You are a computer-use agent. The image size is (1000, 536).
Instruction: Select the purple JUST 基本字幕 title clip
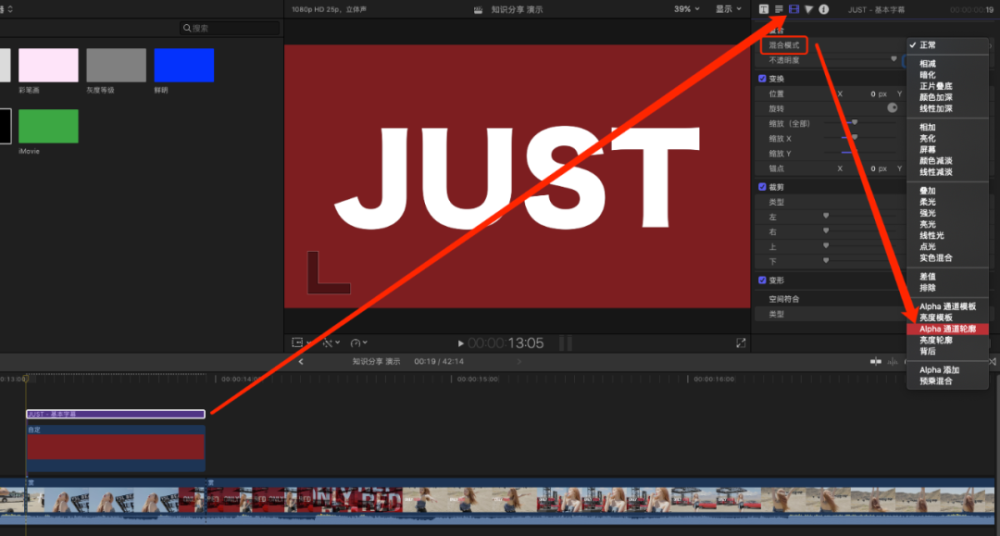(x=115, y=414)
